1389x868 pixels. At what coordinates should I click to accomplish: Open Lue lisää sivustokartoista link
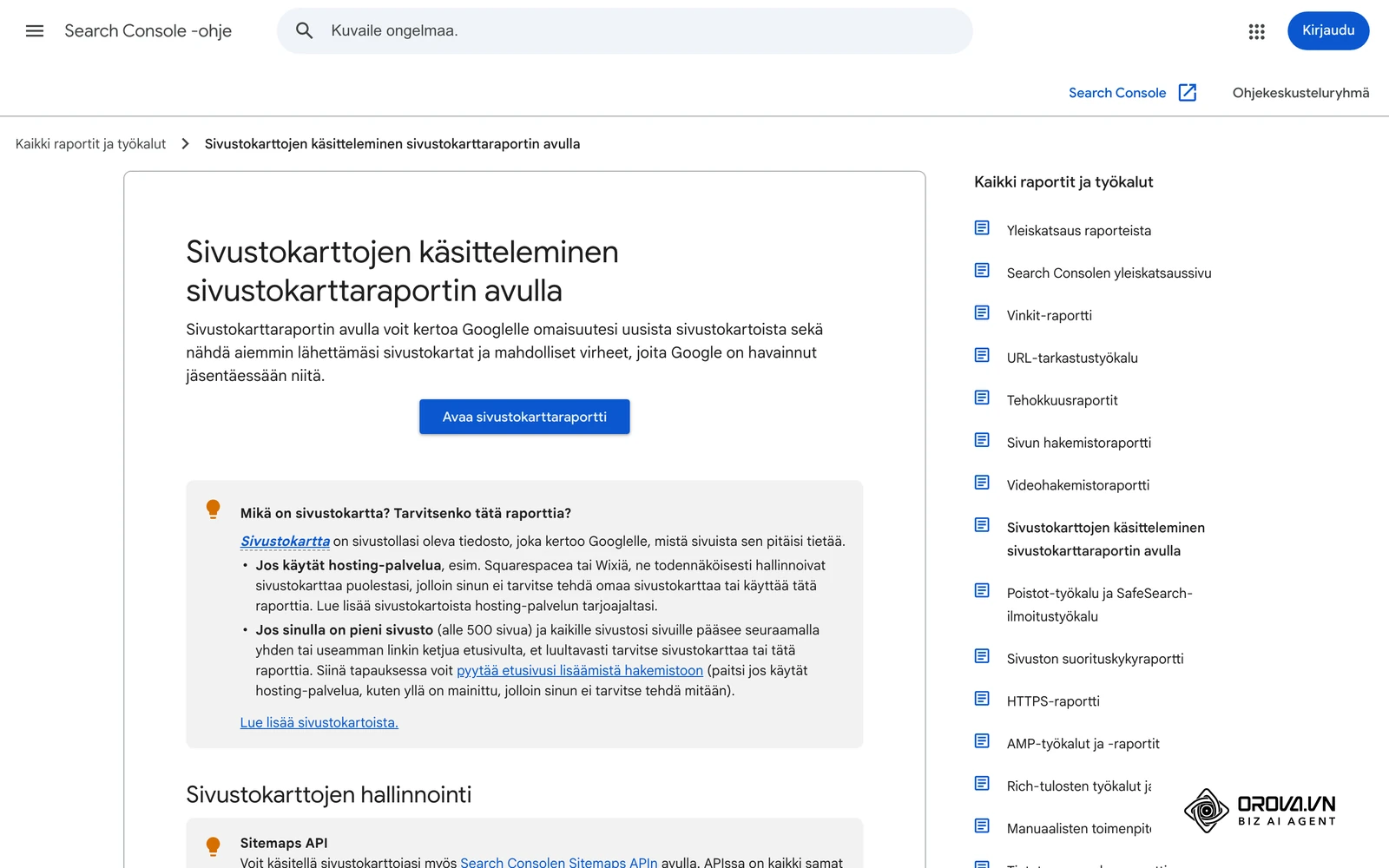tap(319, 723)
